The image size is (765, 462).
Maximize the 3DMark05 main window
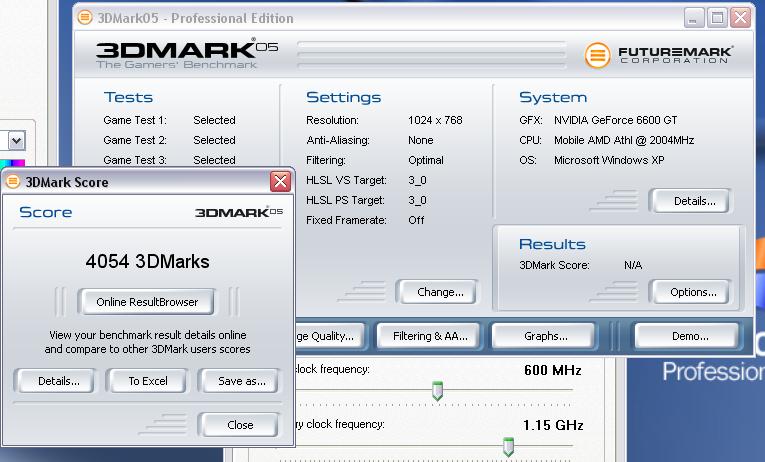tap(717, 19)
